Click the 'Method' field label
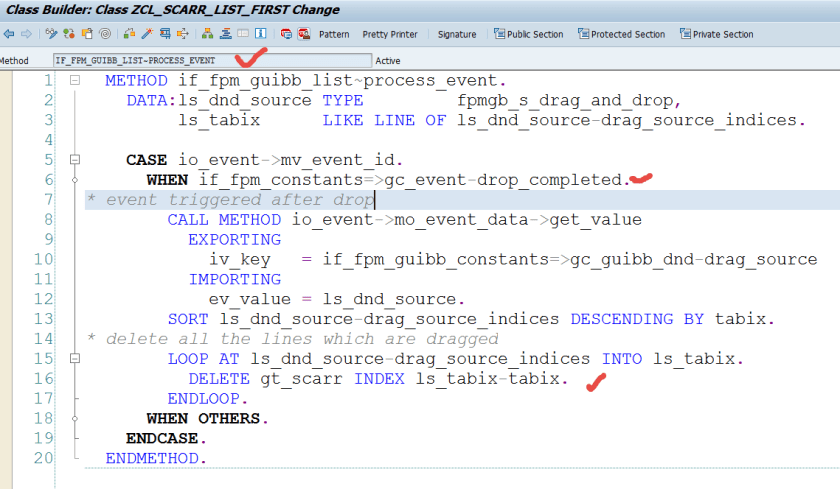The width and height of the screenshot is (840, 489). (14, 61)
